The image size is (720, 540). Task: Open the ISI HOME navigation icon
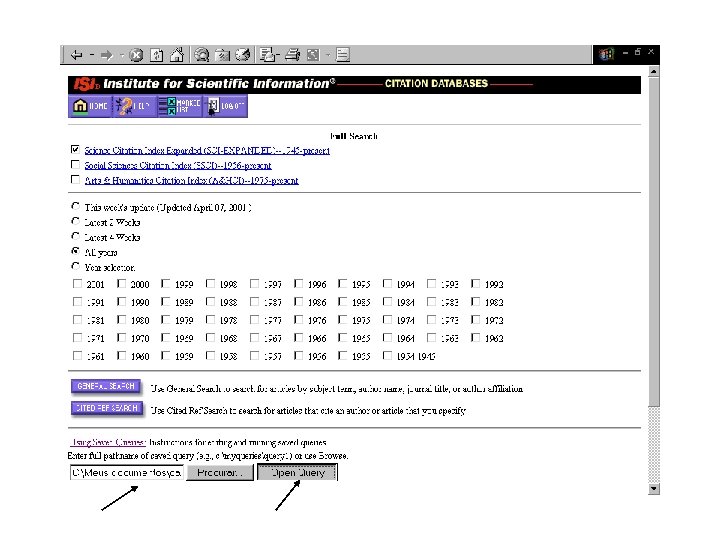90,106
